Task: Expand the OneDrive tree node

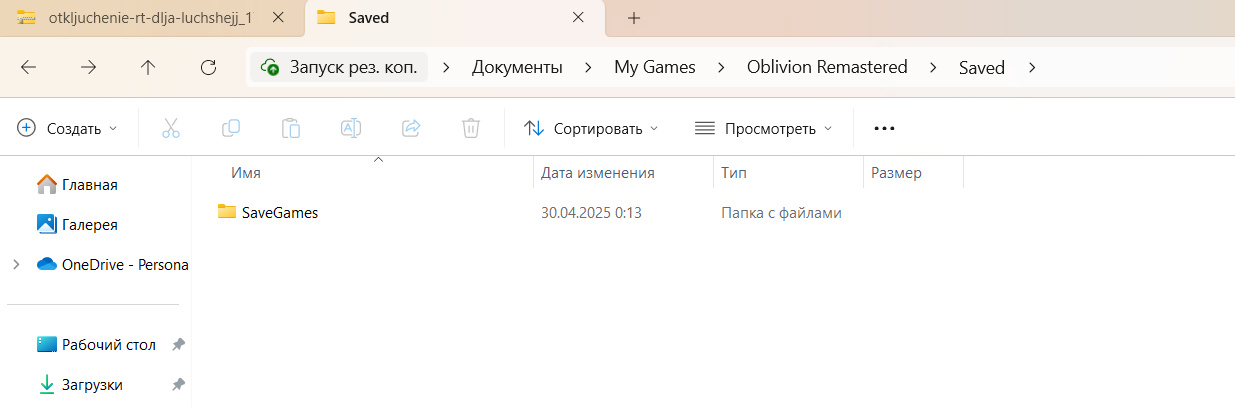Action: (x=15, y=265)
